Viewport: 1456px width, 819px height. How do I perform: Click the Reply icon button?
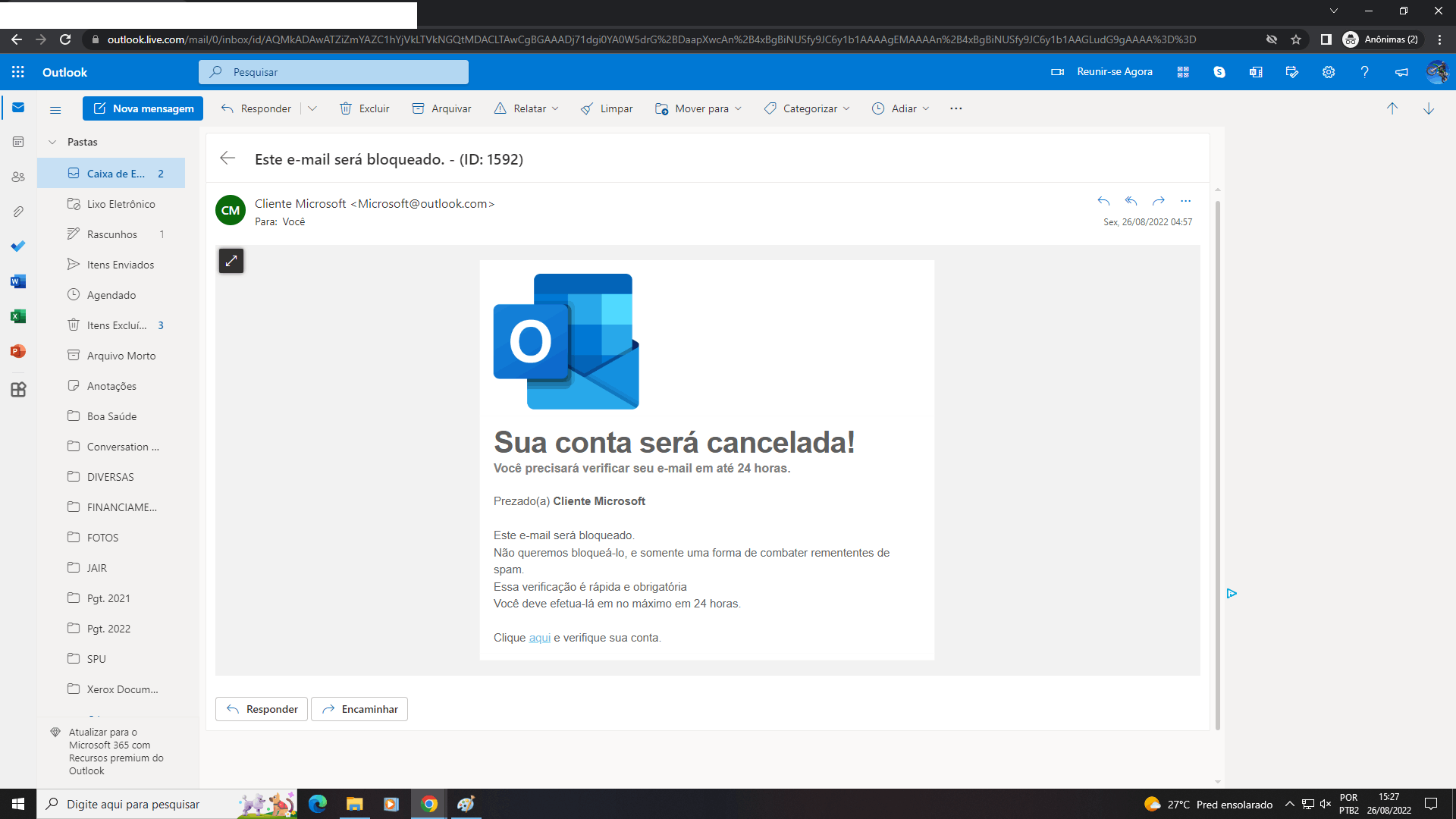tap(1103, 201)
